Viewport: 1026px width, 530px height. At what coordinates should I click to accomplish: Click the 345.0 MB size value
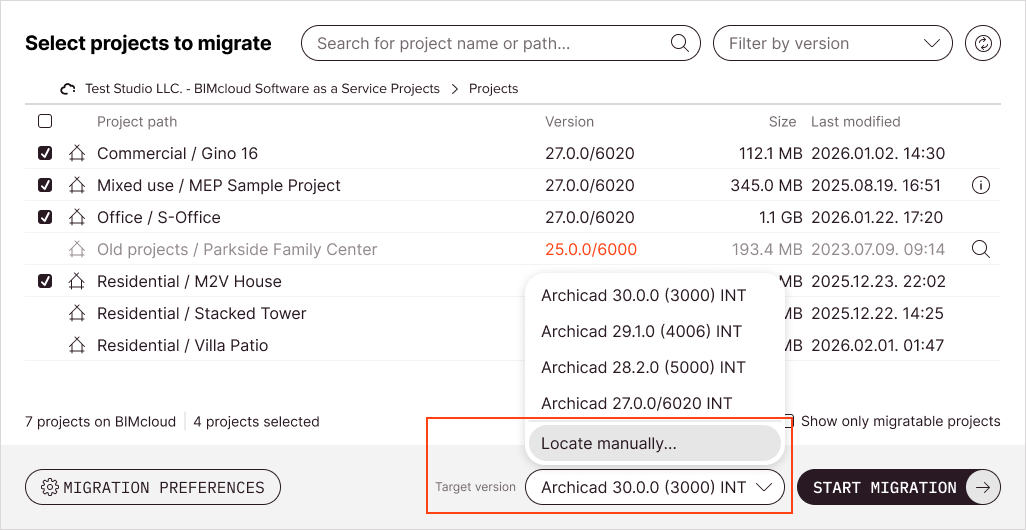(766, 186)
